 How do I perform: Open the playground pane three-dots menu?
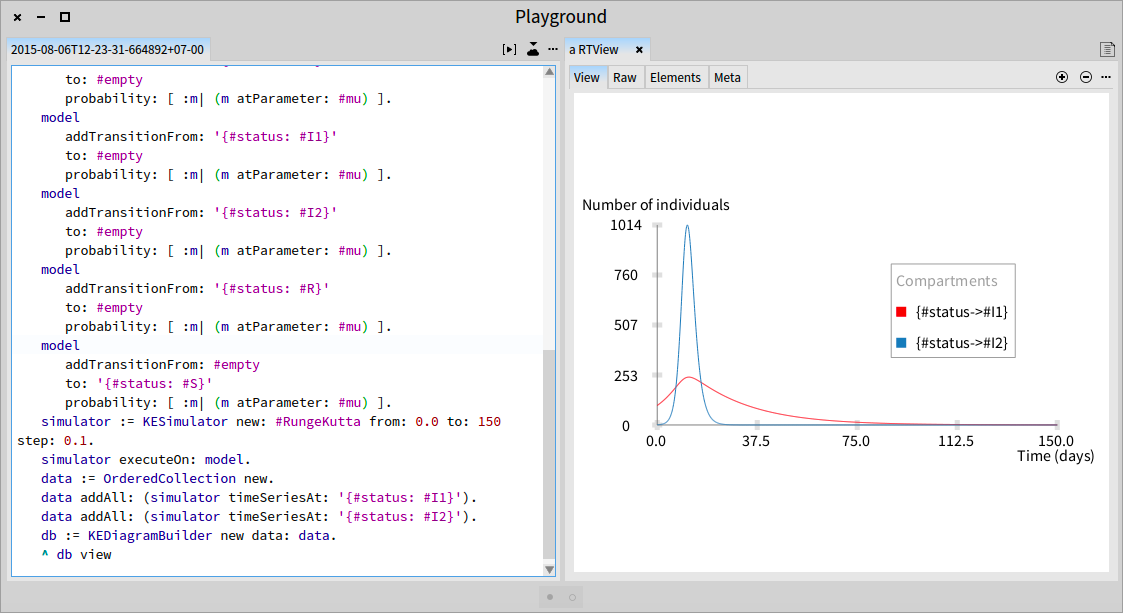[x=553, y=49]
